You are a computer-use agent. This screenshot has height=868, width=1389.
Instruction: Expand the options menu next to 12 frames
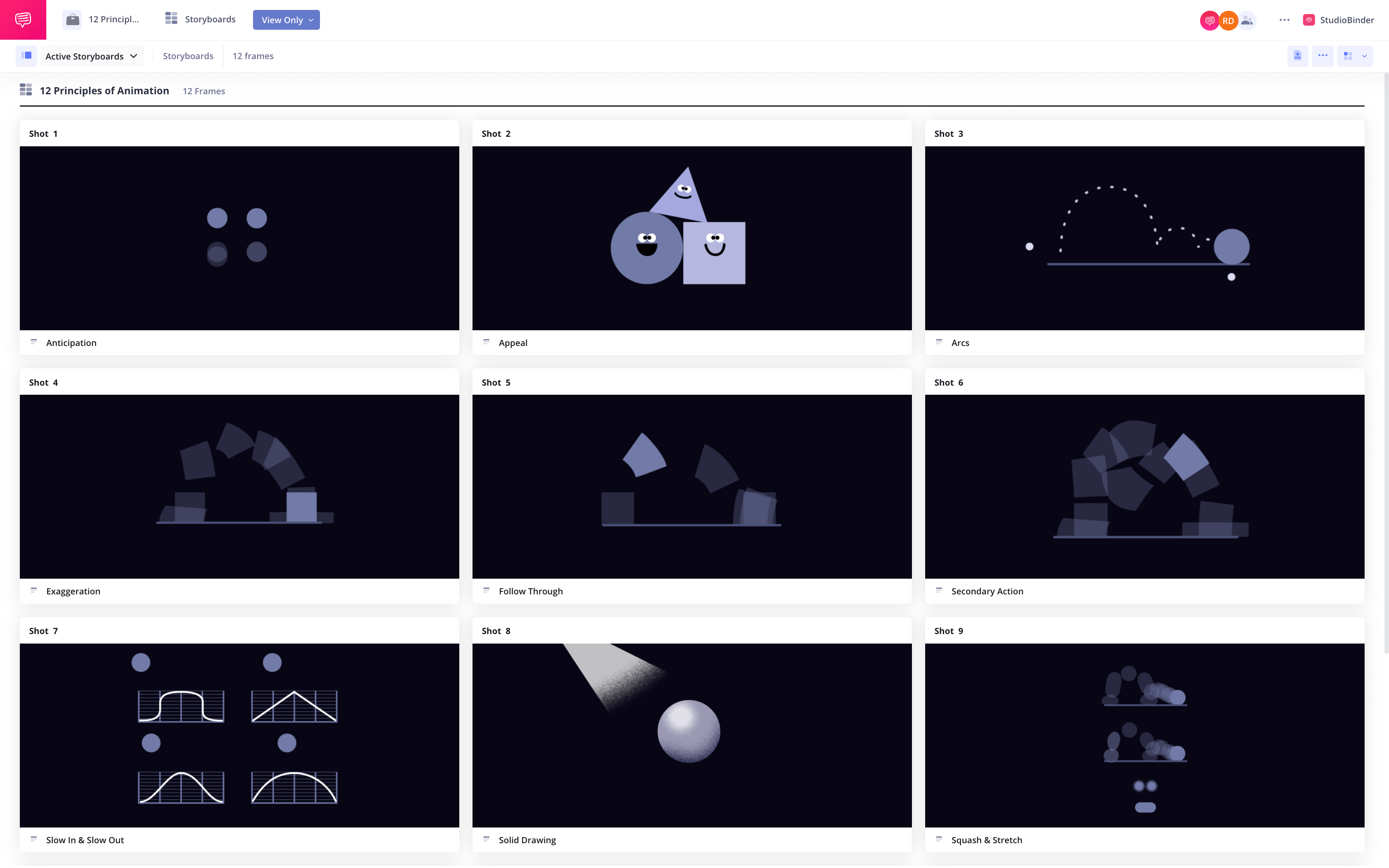tap(1322, 56)
